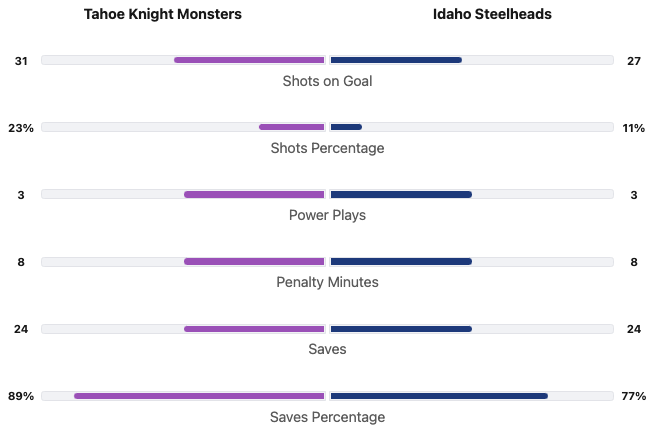Click Idaho's 77% saves percentage value
655x429 pixels.
(633, 396)
